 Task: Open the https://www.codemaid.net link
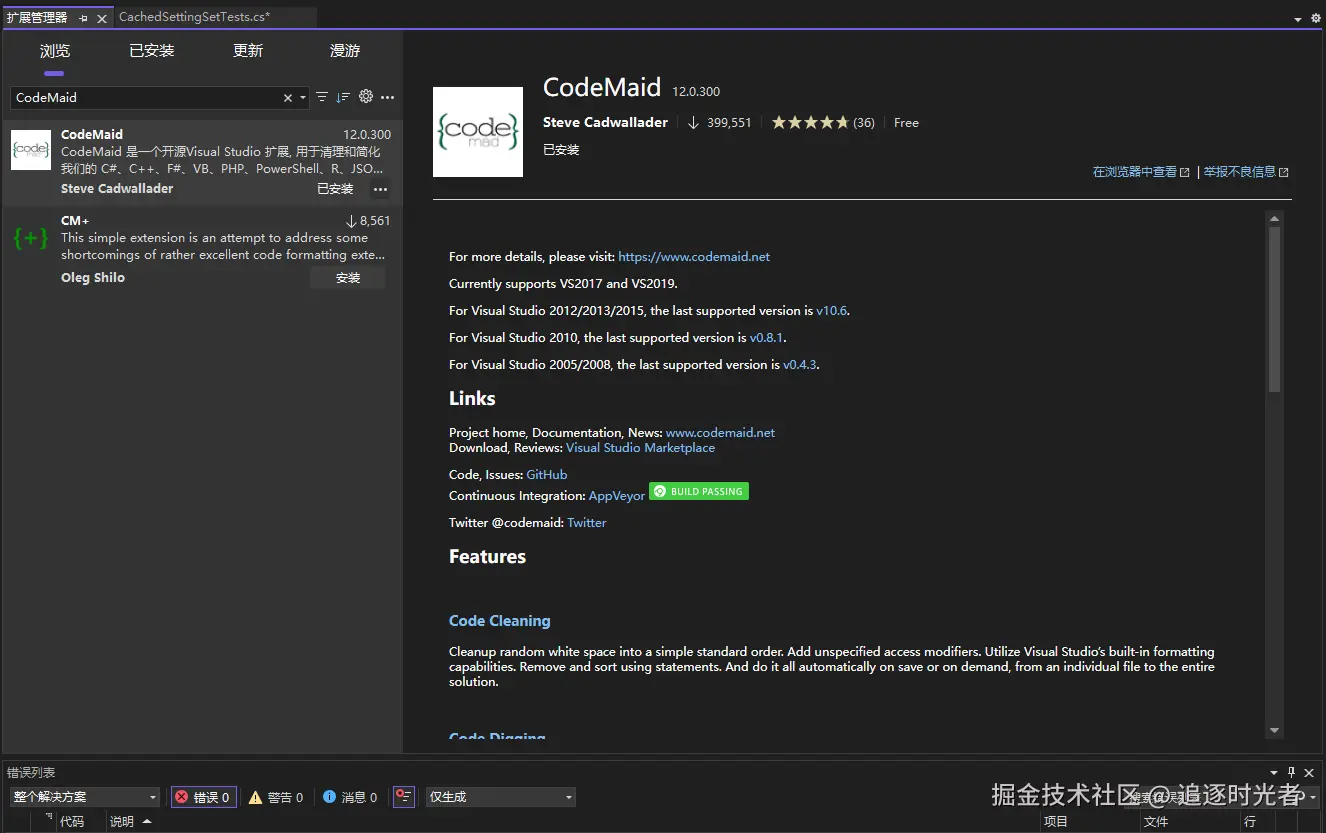click(694, 256)
